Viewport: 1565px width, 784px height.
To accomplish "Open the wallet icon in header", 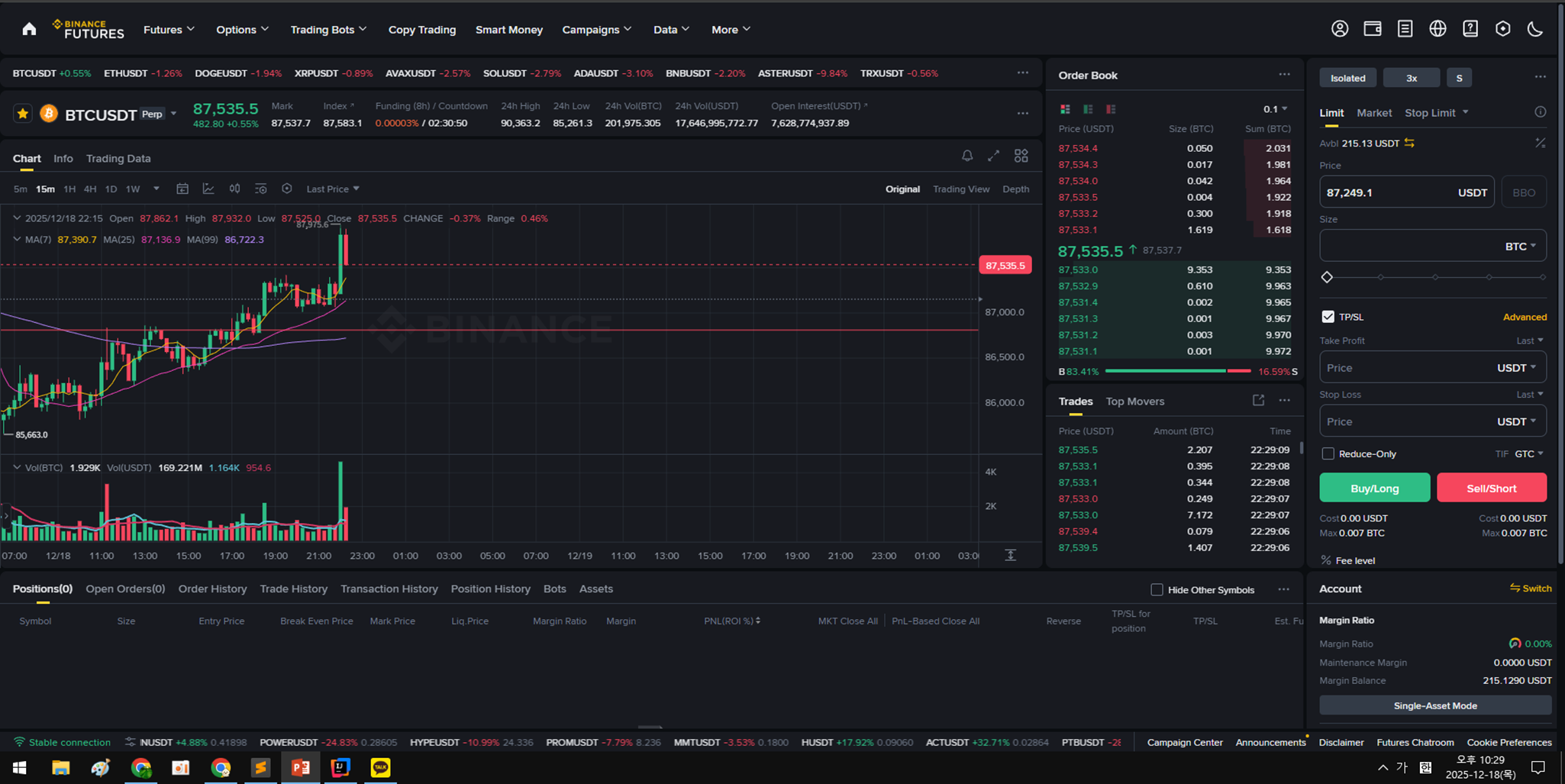I will tap(1373, 29).
